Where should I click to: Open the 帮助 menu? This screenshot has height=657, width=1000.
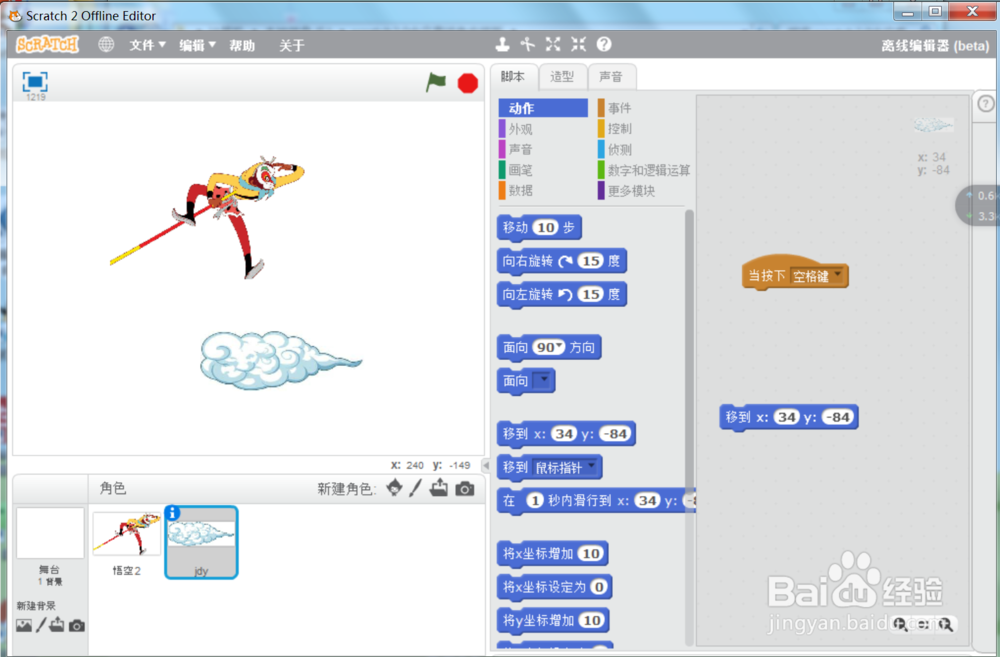242,45
